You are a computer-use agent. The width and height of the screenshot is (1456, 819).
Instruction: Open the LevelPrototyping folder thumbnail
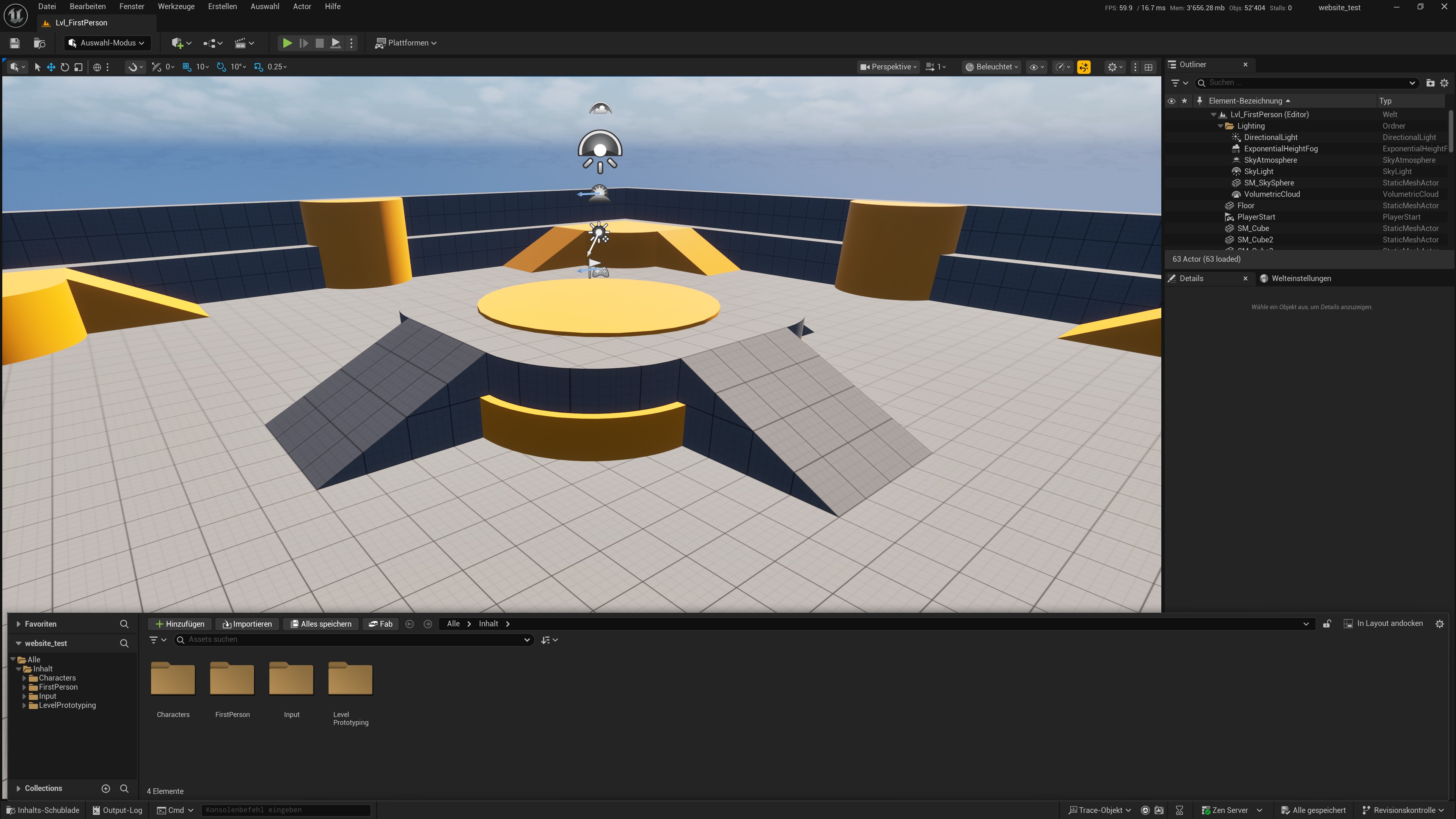pos(350,679)
